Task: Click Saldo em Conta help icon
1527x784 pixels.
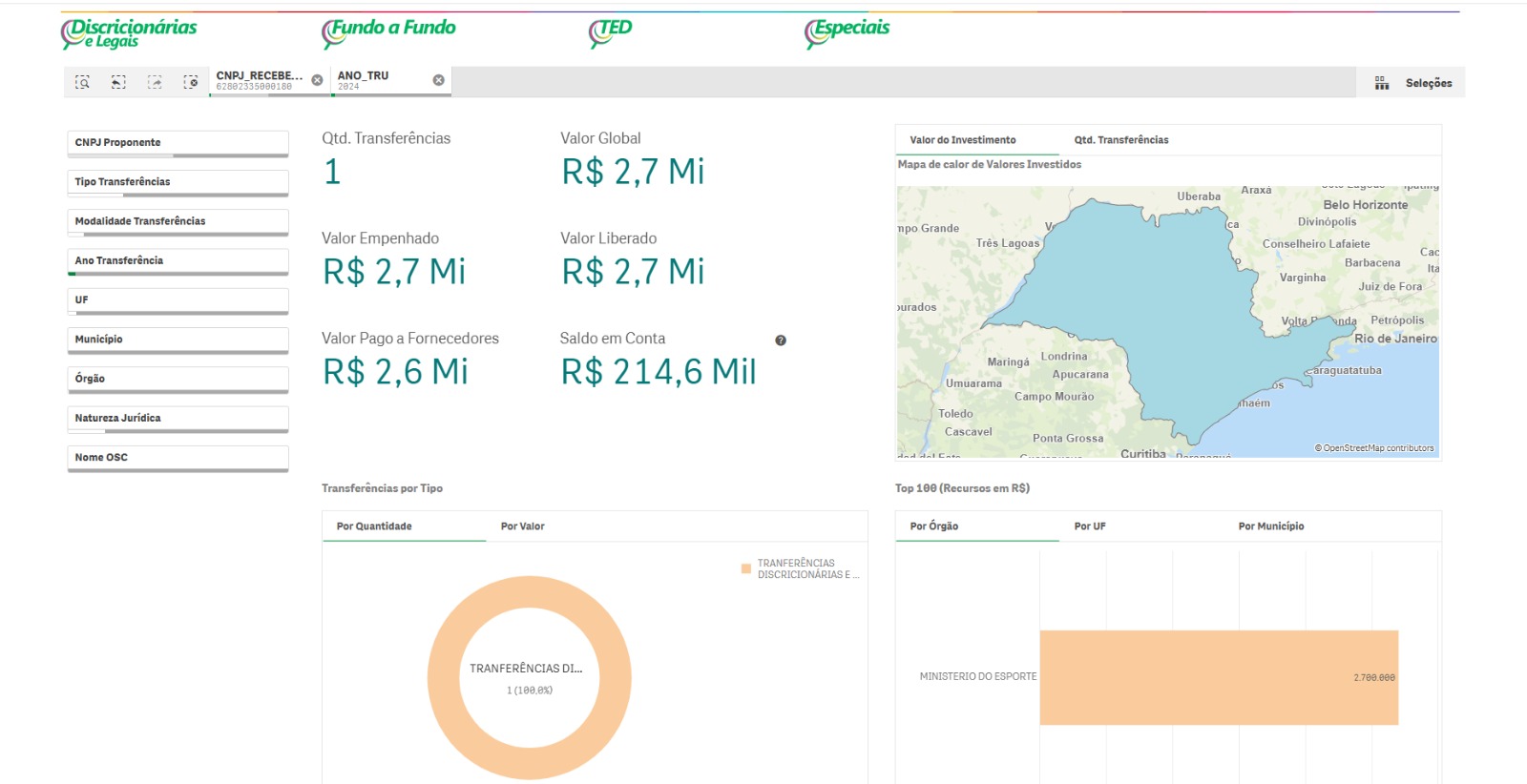Action: 781,340
